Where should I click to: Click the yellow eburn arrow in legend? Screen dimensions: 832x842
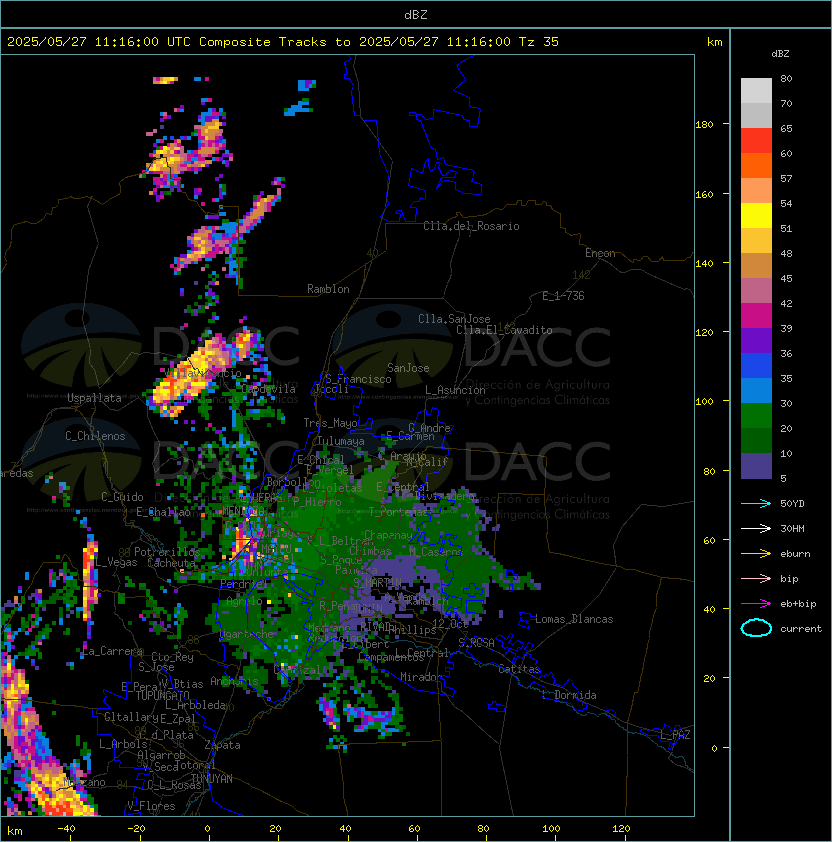click(x=756, y=554)
